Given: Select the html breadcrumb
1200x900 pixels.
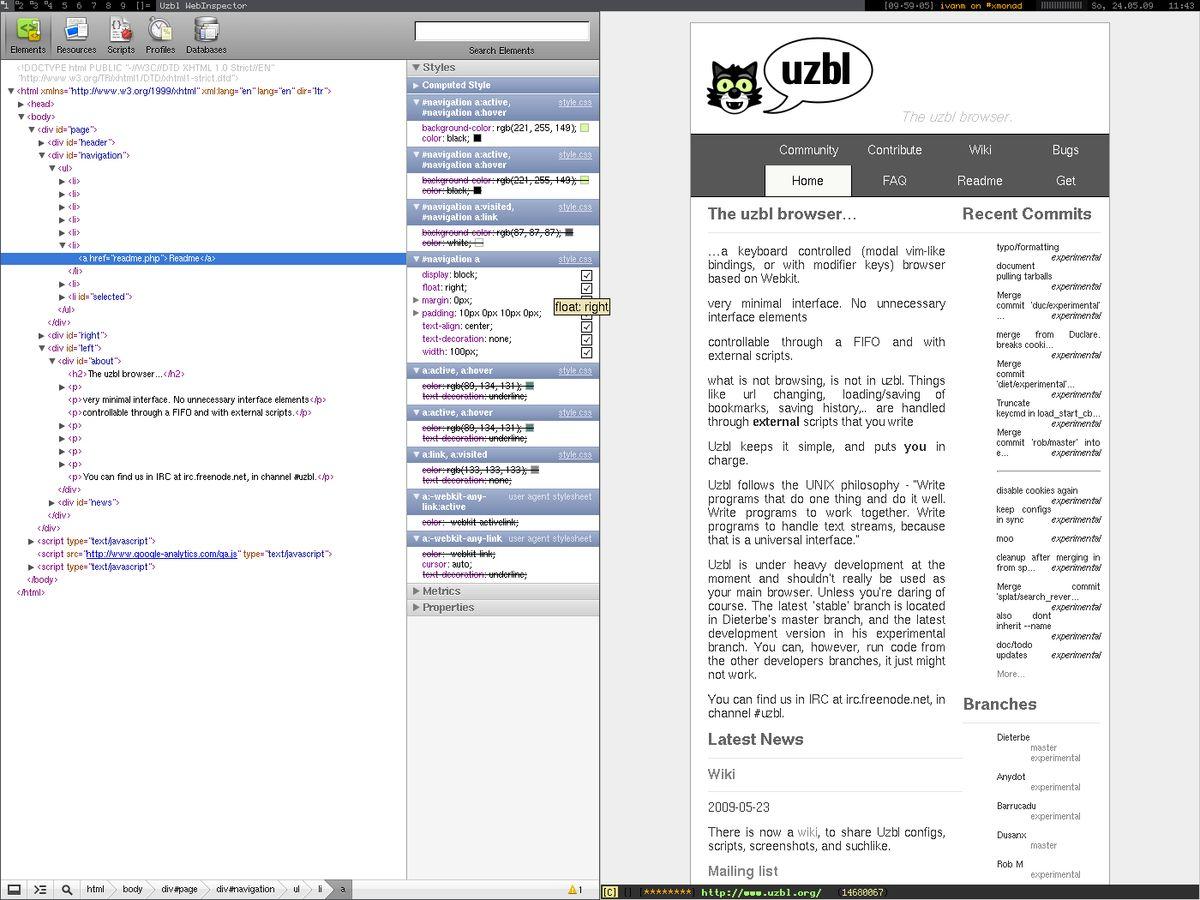Looking at the screenshot, I should [95, 889].
